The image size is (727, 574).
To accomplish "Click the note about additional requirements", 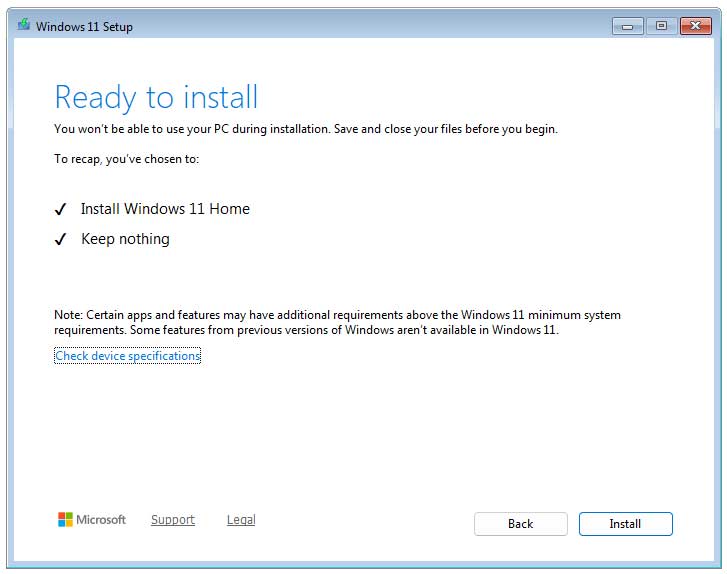I will 337,322.
